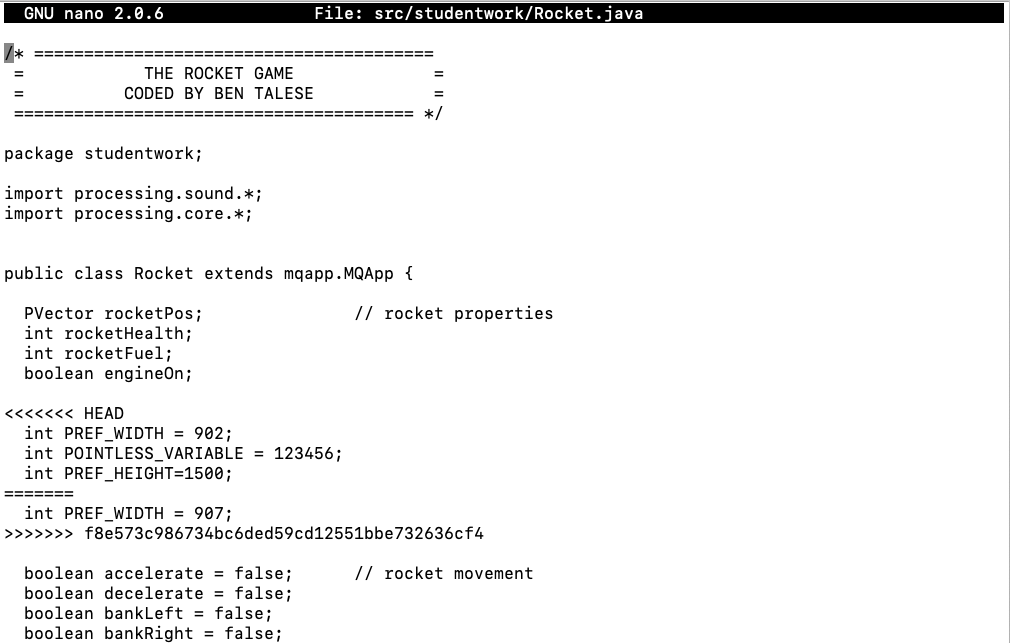Click the >>>>>>> f8e573c commit hash marker
Viewport: 1010px width, 643px height.
click(x=243, y=533)
